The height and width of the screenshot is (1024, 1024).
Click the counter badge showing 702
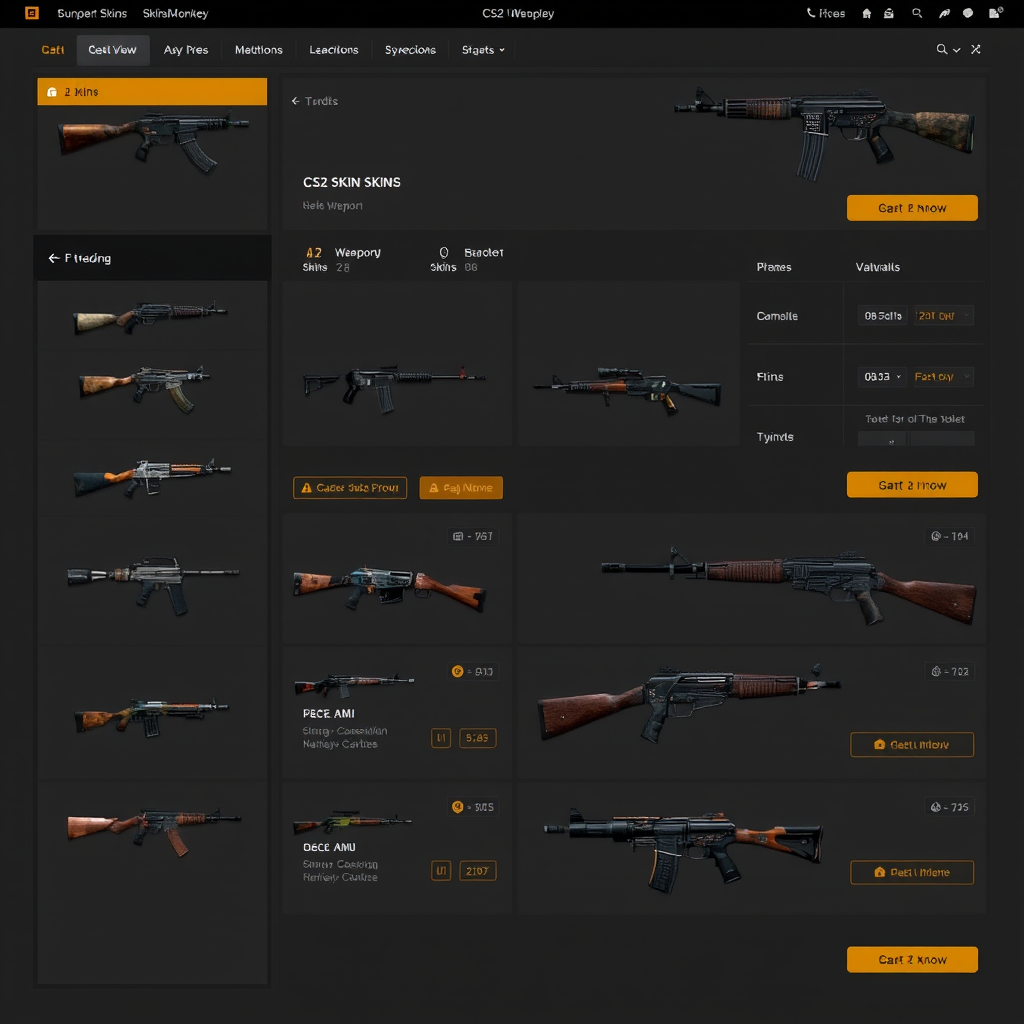coord(950,671)
